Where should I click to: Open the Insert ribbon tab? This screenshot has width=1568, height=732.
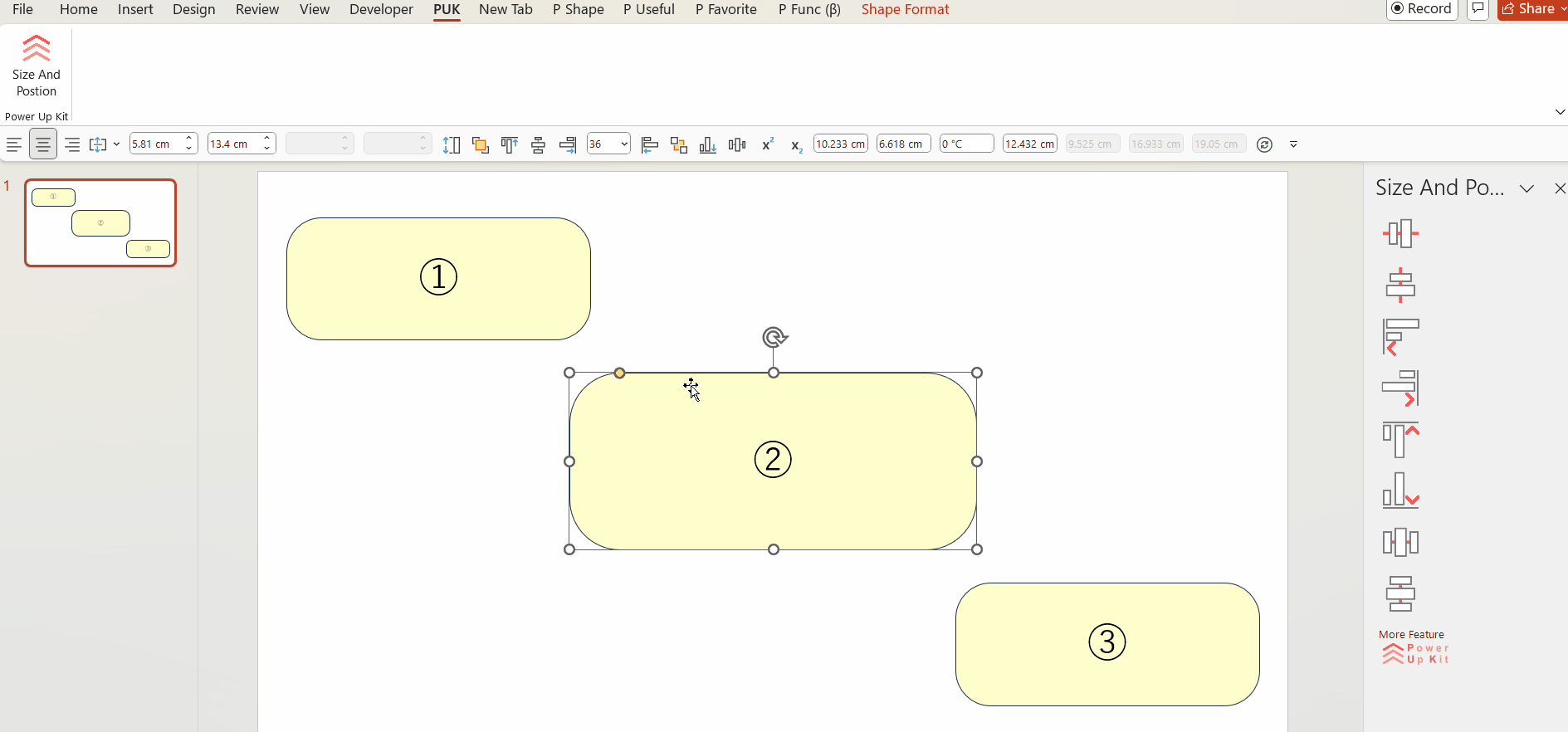pos(135,9)
